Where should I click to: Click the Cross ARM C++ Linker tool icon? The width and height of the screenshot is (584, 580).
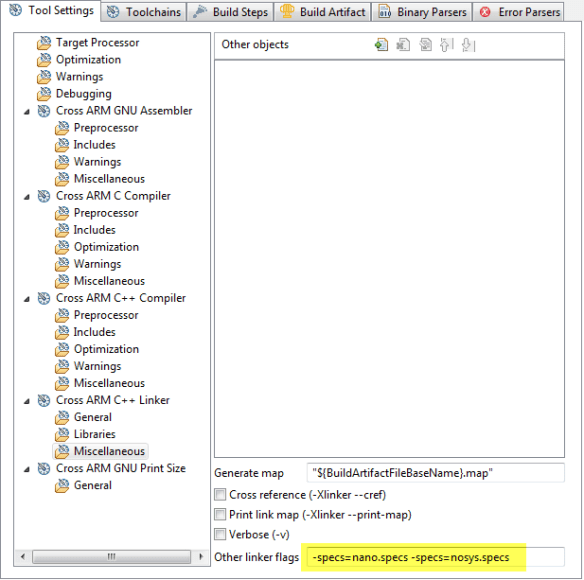[x=44, y=400]
